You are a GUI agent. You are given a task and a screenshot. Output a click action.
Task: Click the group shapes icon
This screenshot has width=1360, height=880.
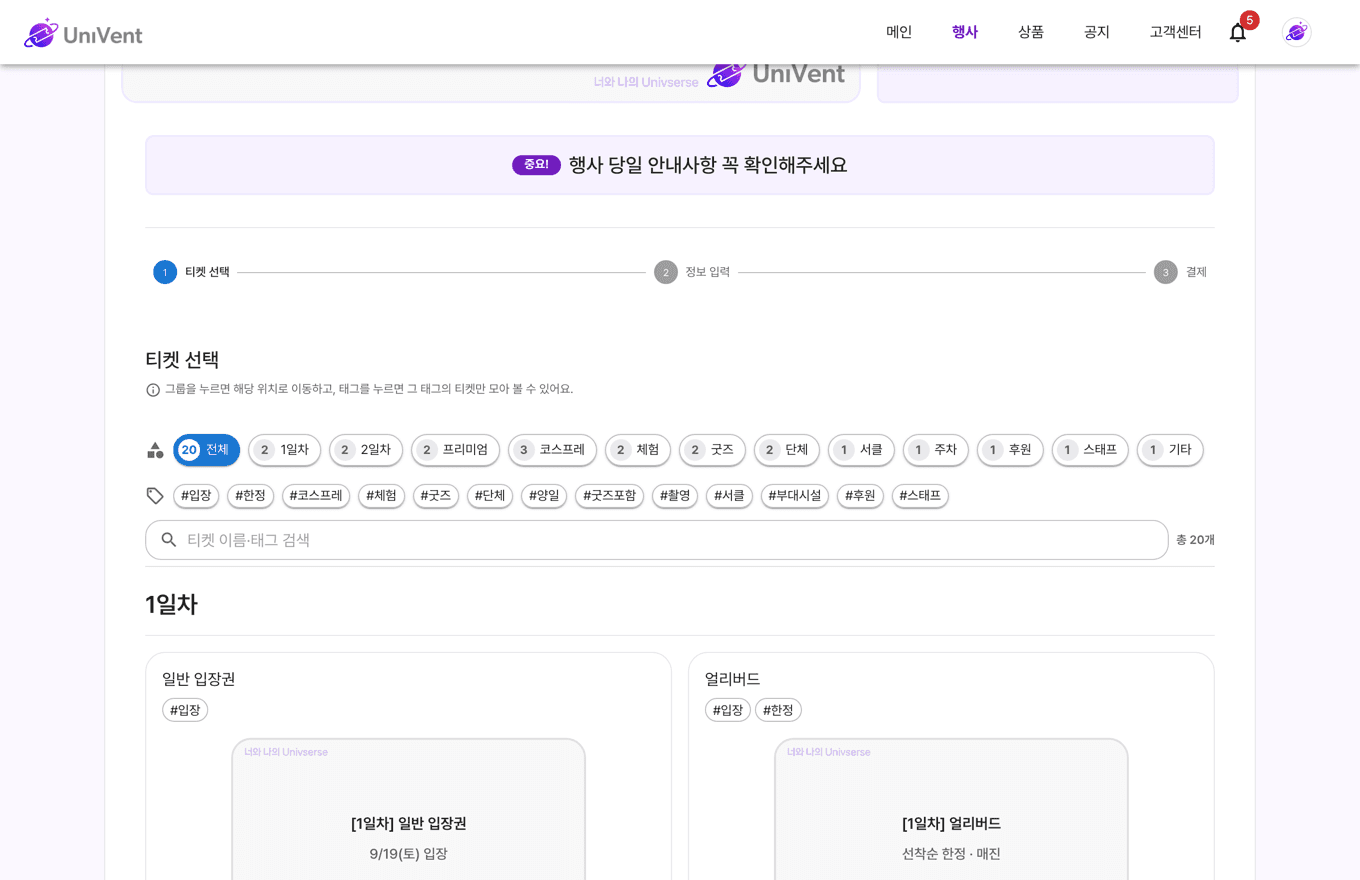tap(155, 450)
